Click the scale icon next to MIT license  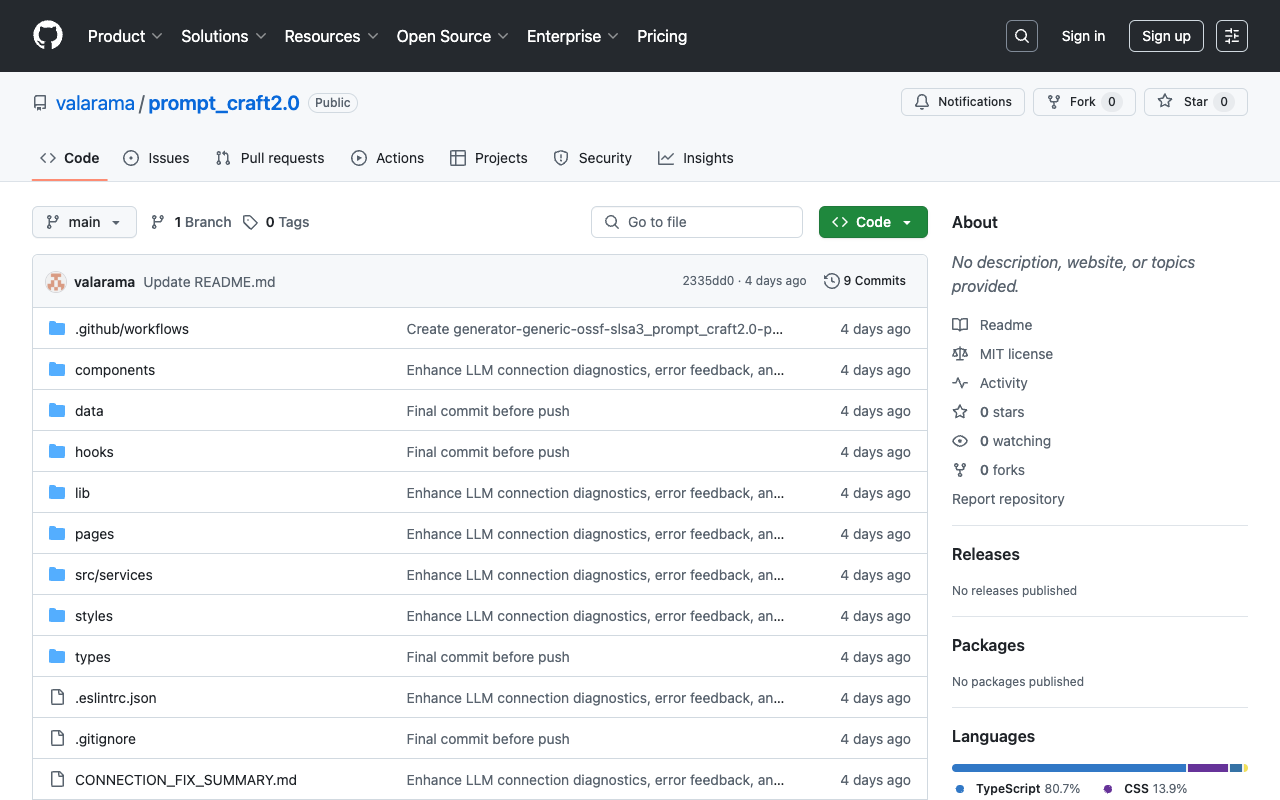pos(960,354)
